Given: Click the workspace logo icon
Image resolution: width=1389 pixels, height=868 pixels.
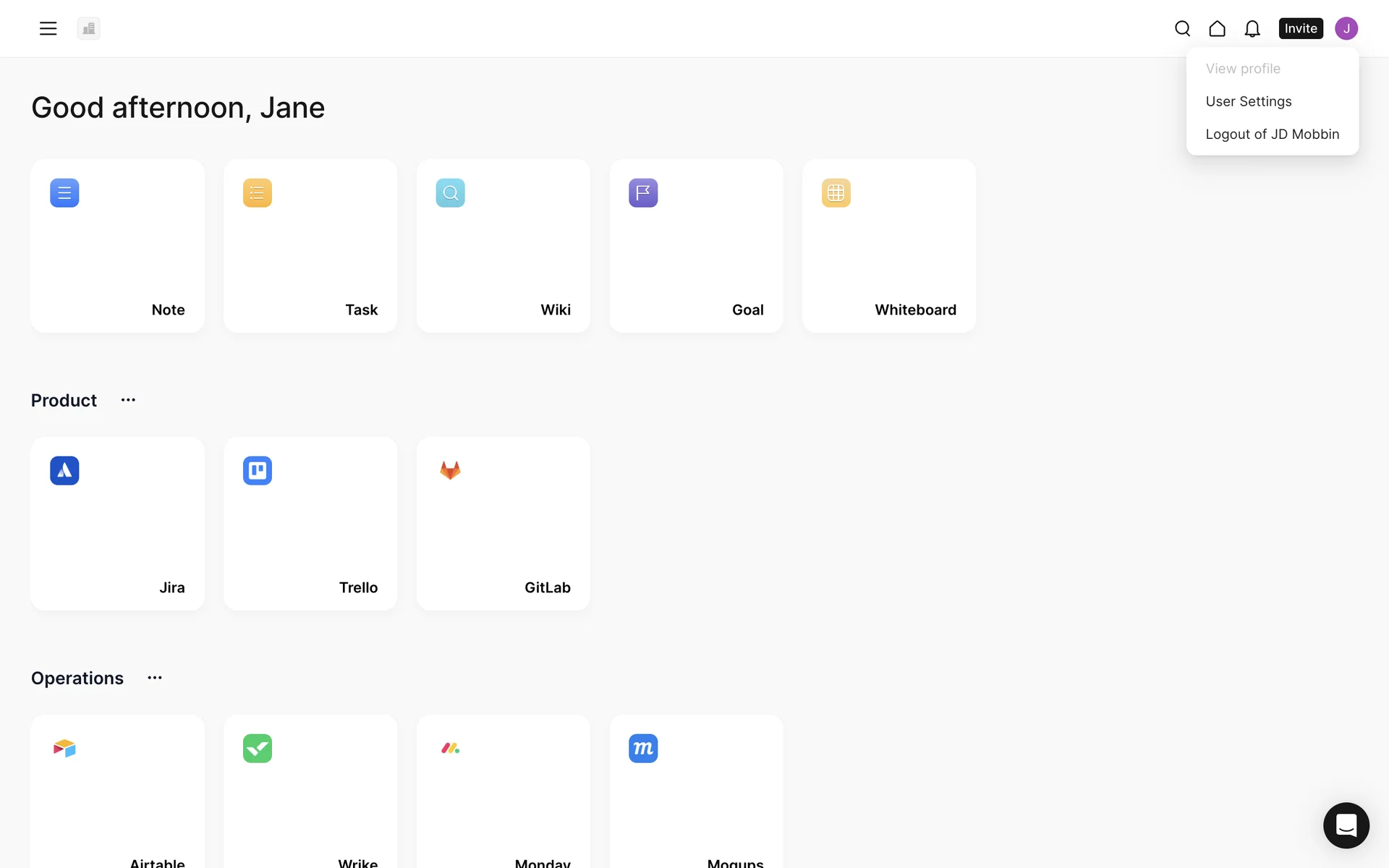Looking at the screenshot, I should (88, 28).
